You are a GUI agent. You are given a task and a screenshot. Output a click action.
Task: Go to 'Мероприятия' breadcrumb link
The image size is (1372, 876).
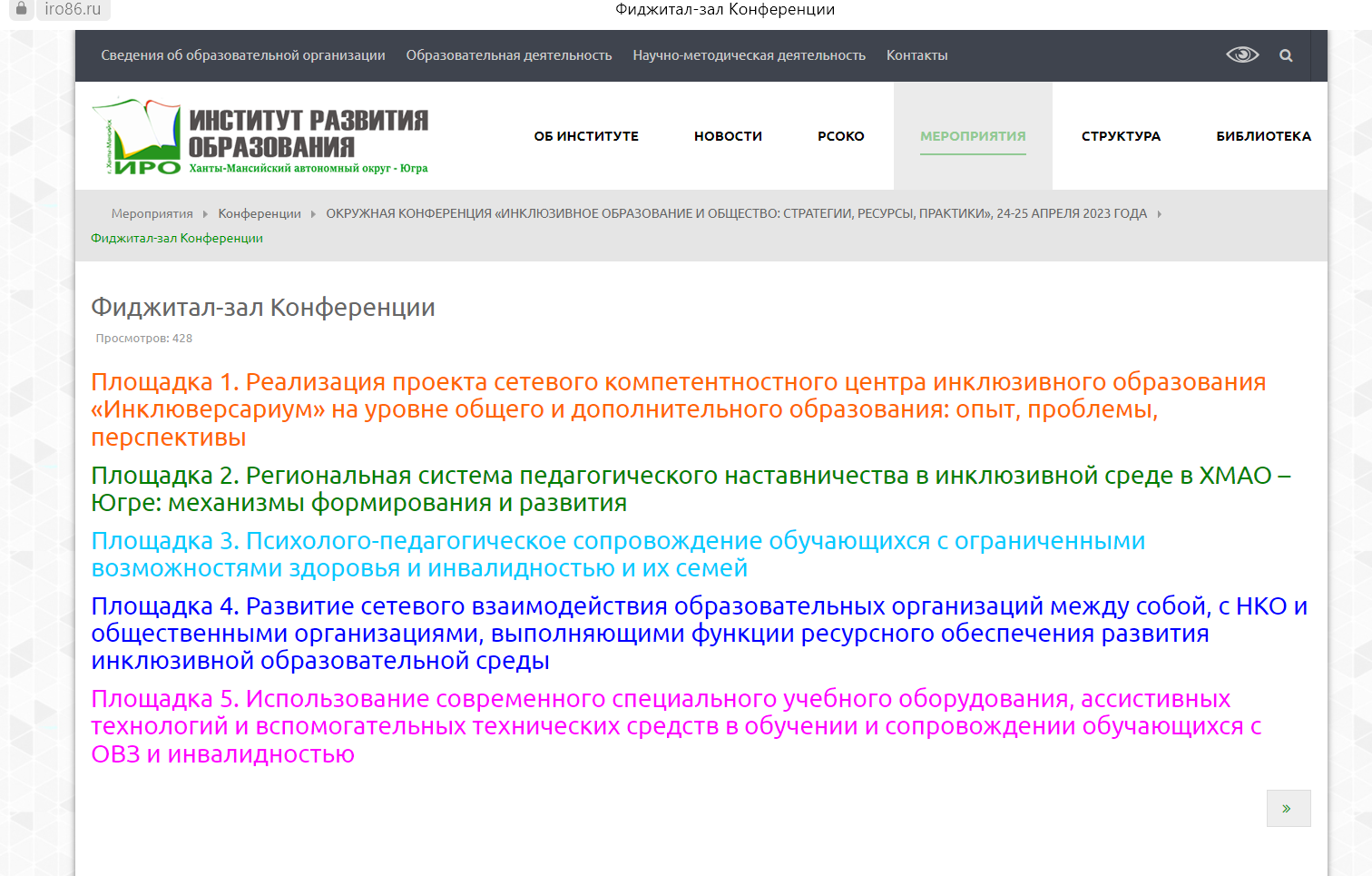click(x=152, y=213)
